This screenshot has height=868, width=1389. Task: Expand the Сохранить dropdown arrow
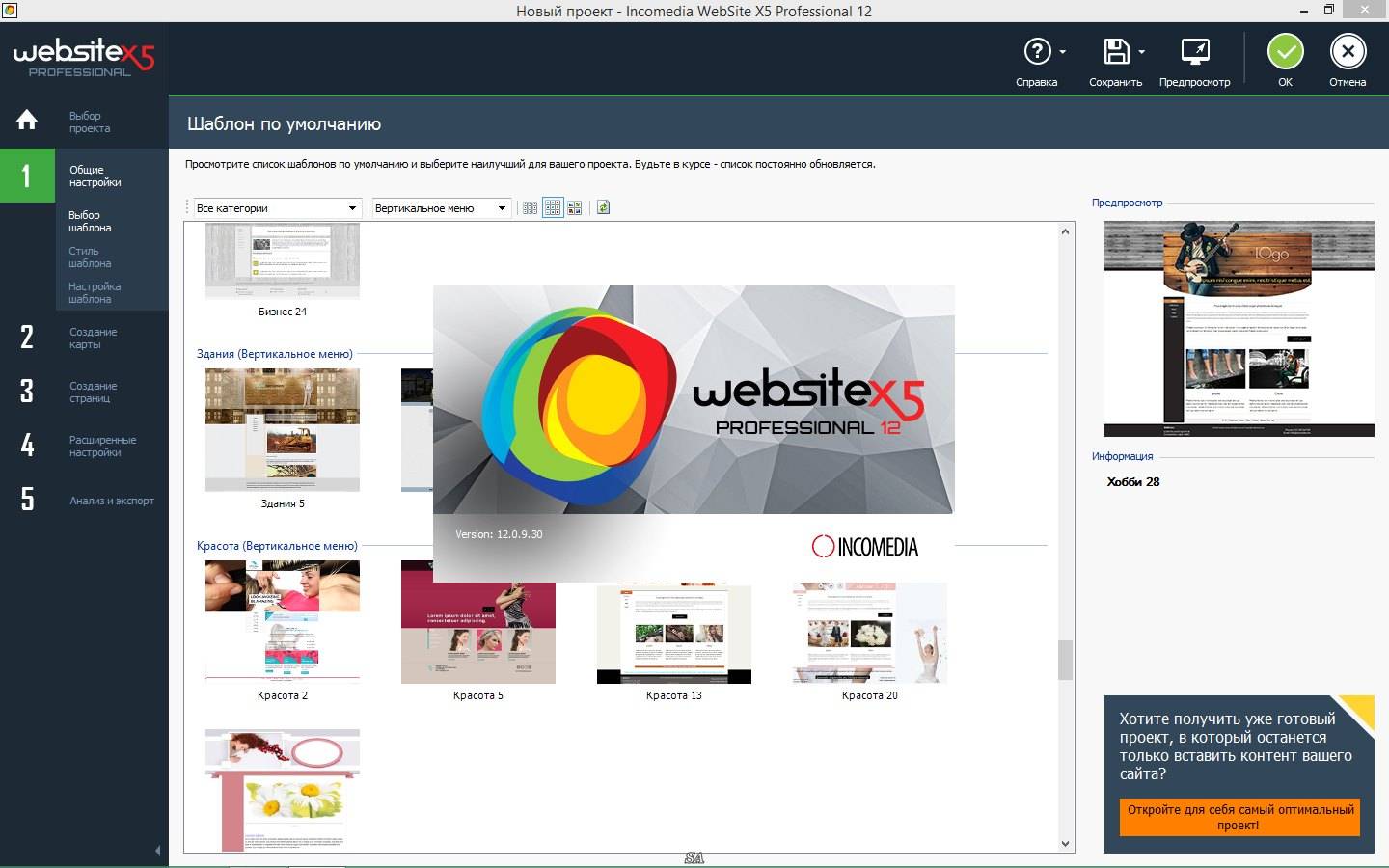1142,51
